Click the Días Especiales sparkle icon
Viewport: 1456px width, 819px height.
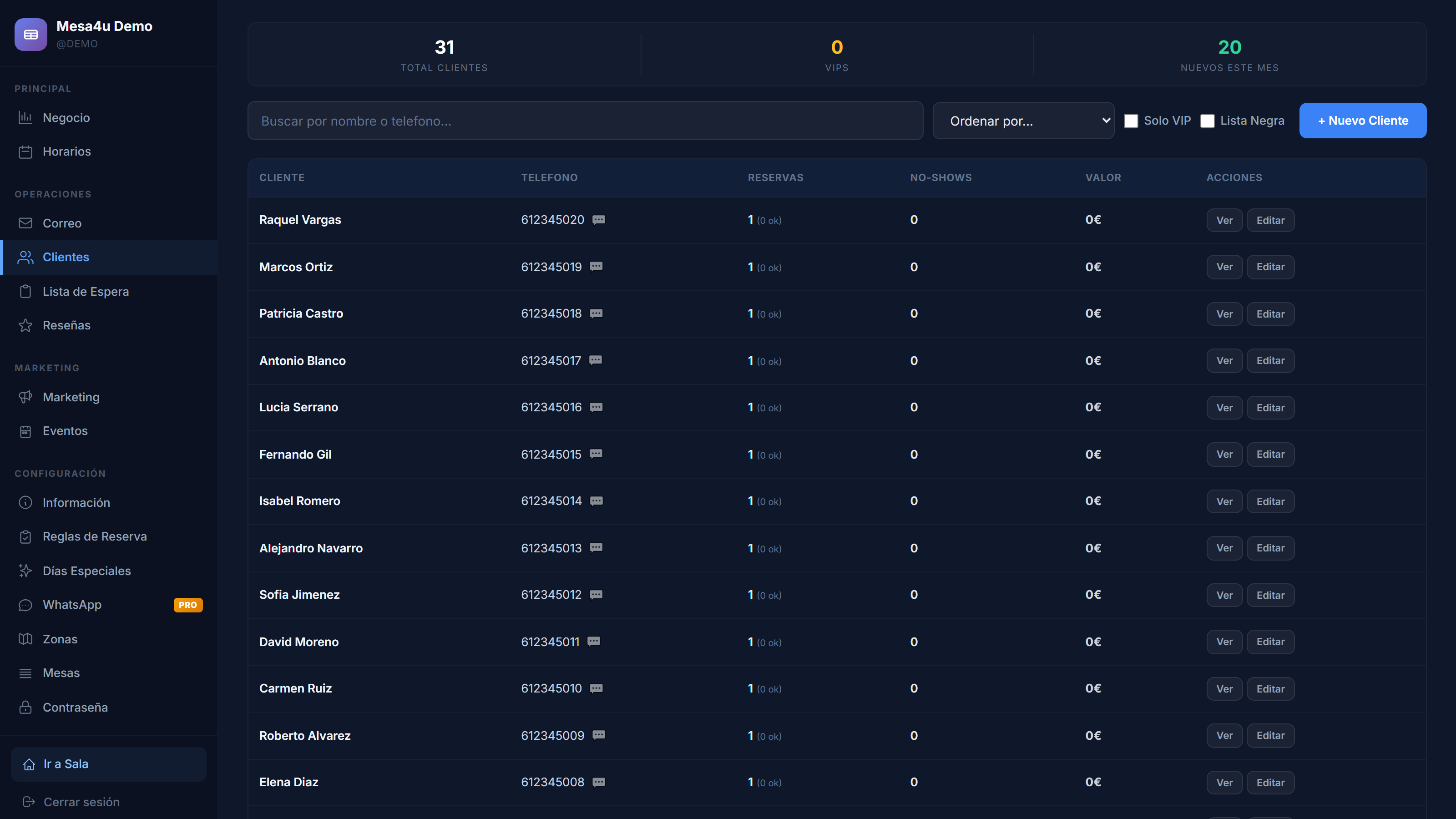[25, 571]
